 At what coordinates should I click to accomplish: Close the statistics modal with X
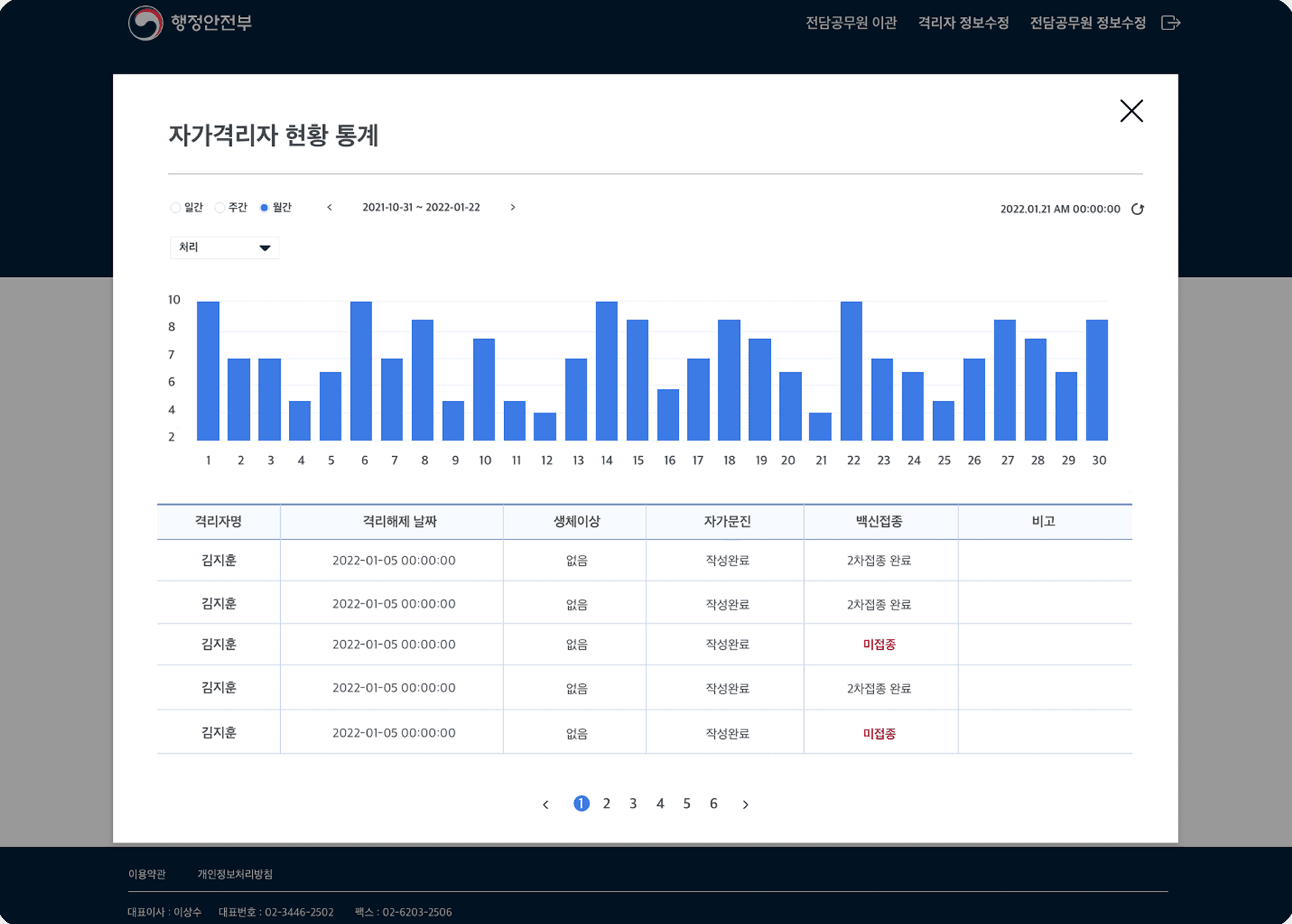point(1131,111)
